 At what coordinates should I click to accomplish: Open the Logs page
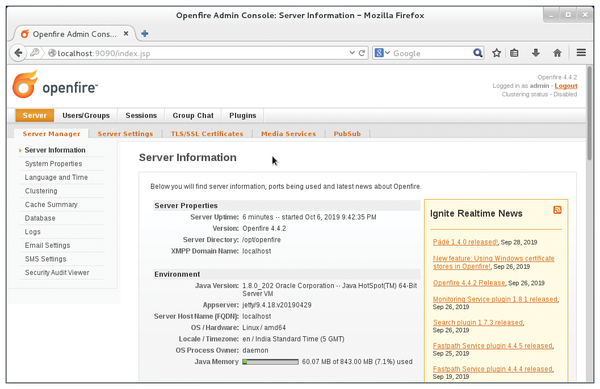pyautogui.click(x=33, y=232)
